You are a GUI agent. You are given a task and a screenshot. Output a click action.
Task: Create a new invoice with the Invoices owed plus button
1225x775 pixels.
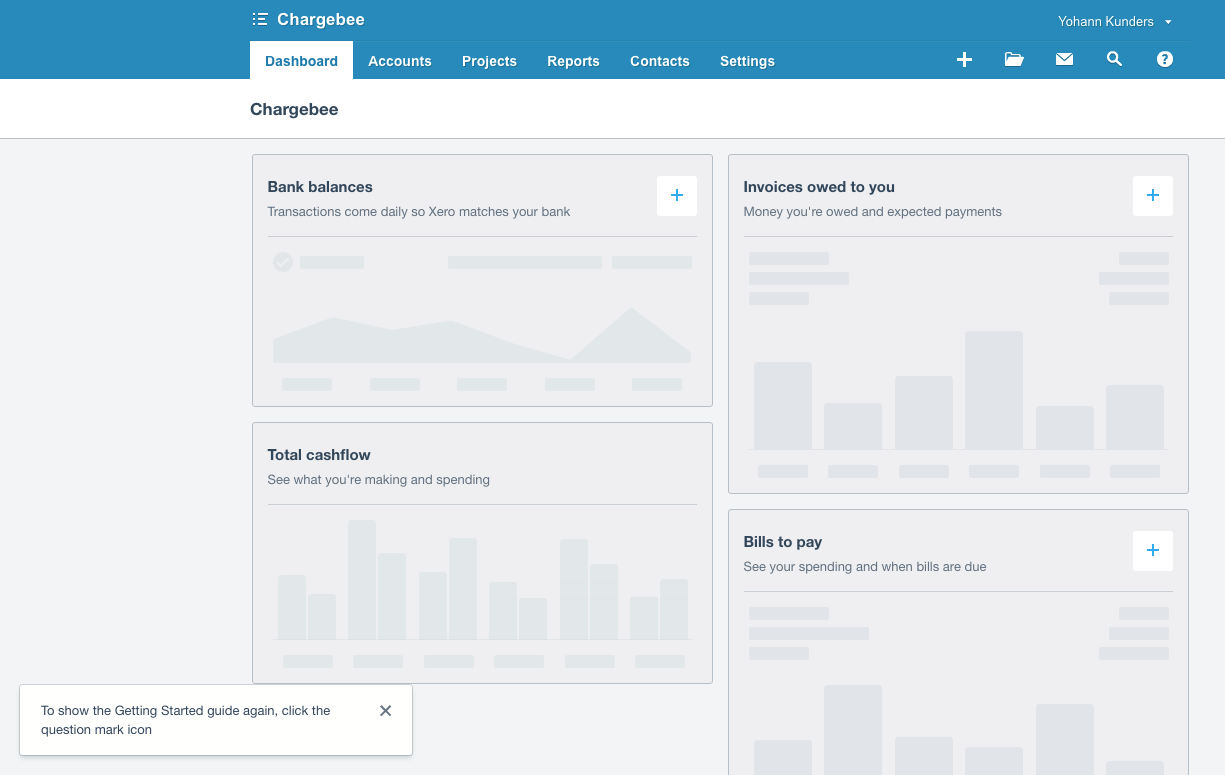[x=1153, y=195]
